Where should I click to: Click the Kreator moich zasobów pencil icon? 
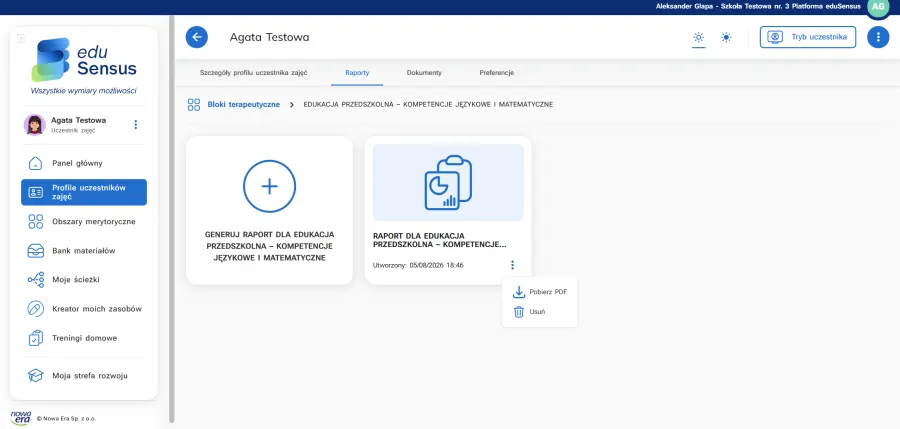pos(36,309)
